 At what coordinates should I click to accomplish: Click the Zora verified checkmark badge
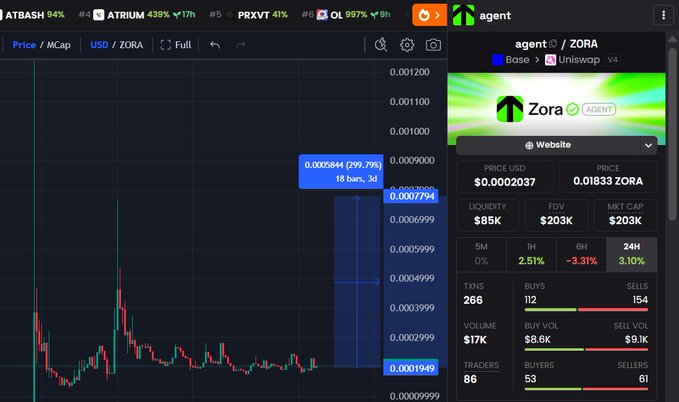572,109
